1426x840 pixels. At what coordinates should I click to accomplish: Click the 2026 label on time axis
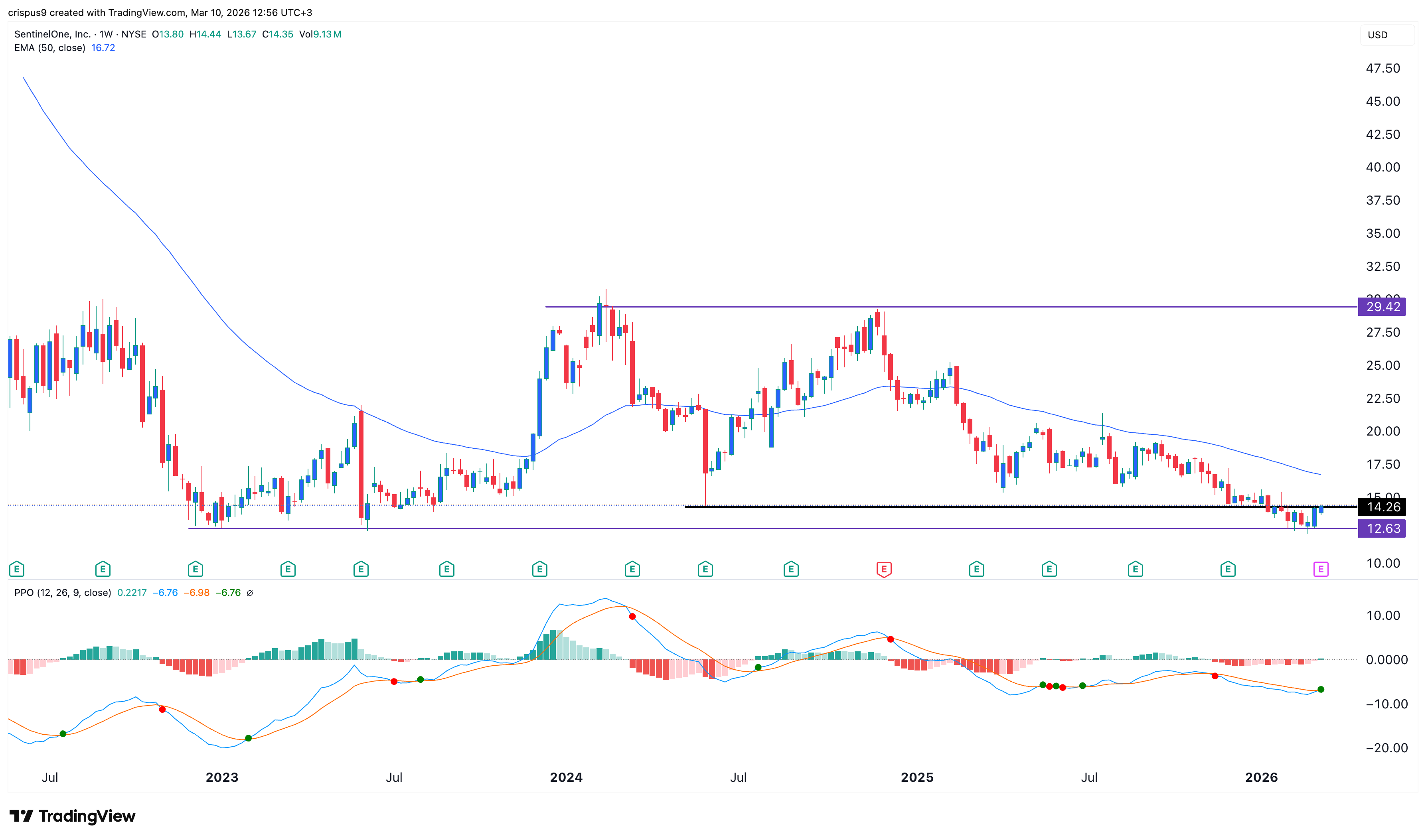tap(1261, 777)
